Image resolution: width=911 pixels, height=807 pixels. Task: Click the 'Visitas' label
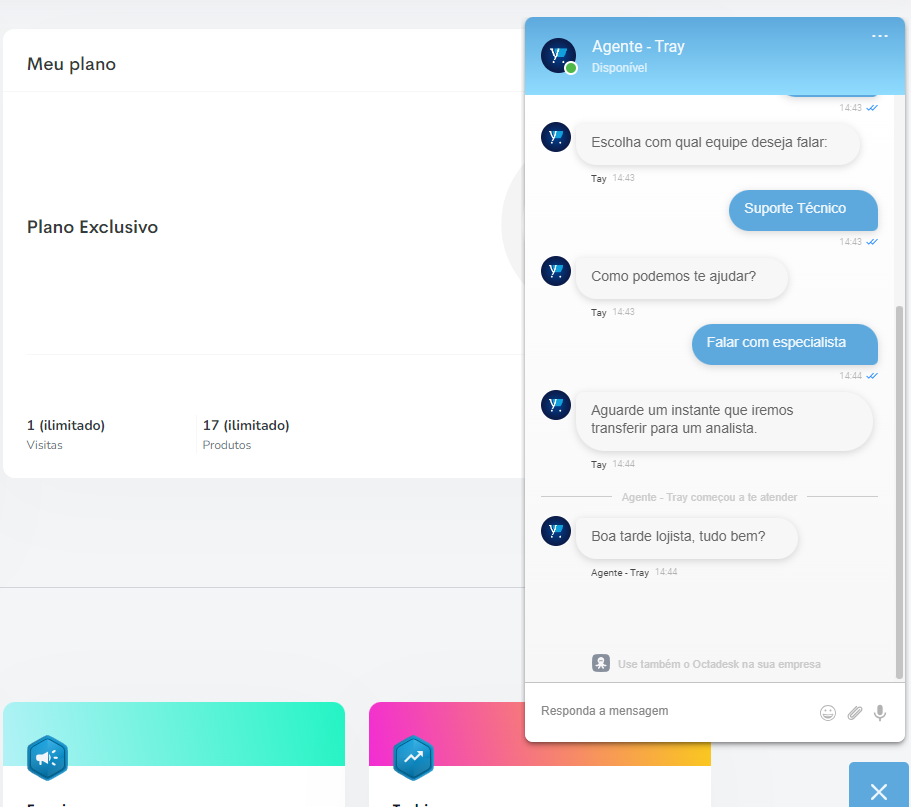(x=45, y=445)
